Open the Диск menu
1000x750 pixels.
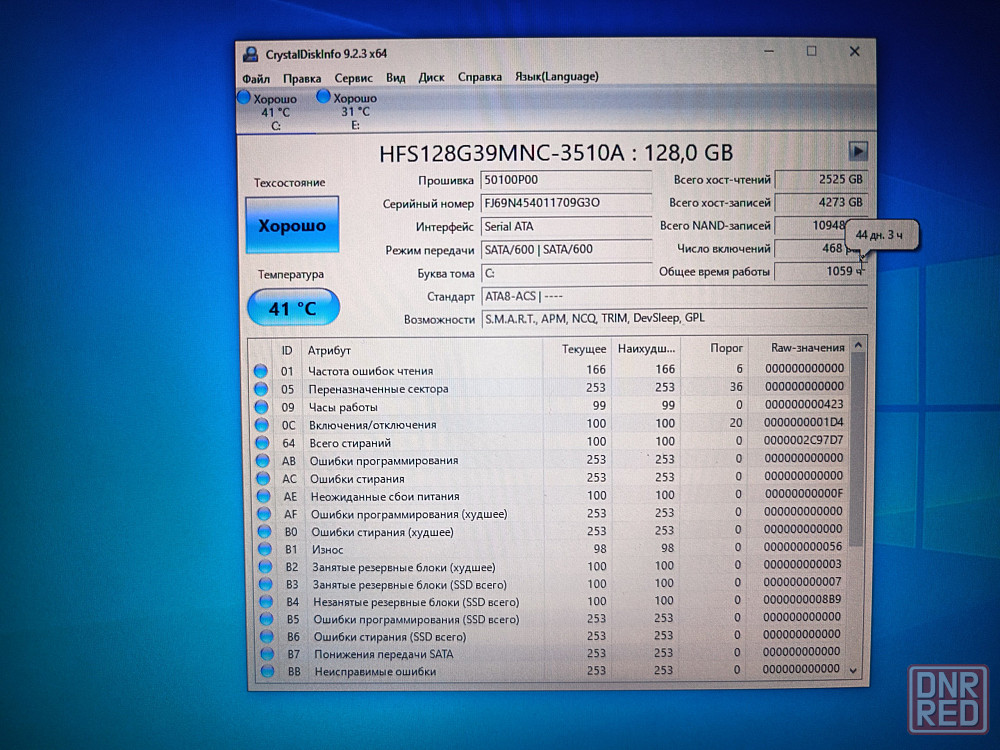coord(431,77)
